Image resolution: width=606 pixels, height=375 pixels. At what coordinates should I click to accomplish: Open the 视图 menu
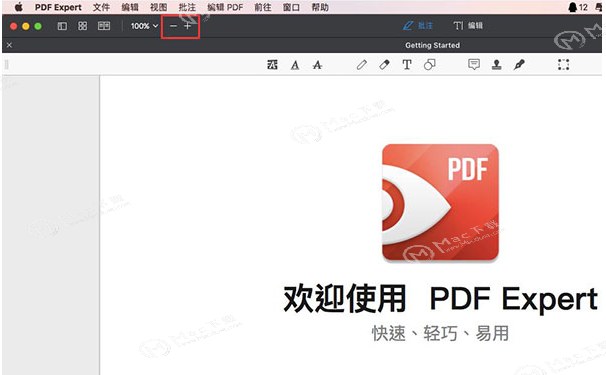pos(158,7)
